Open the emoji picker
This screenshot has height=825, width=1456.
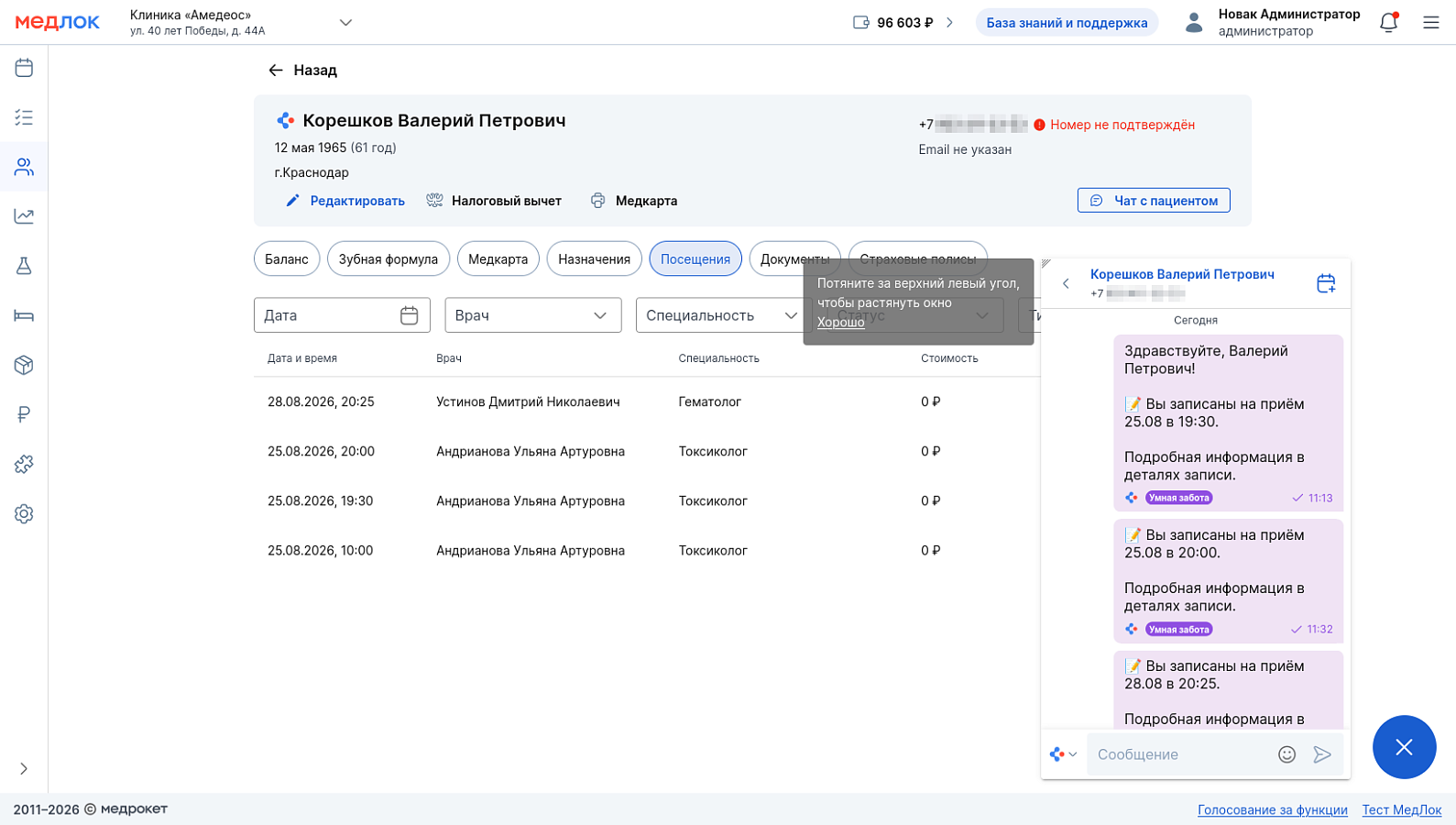(x=1287, y=754)
